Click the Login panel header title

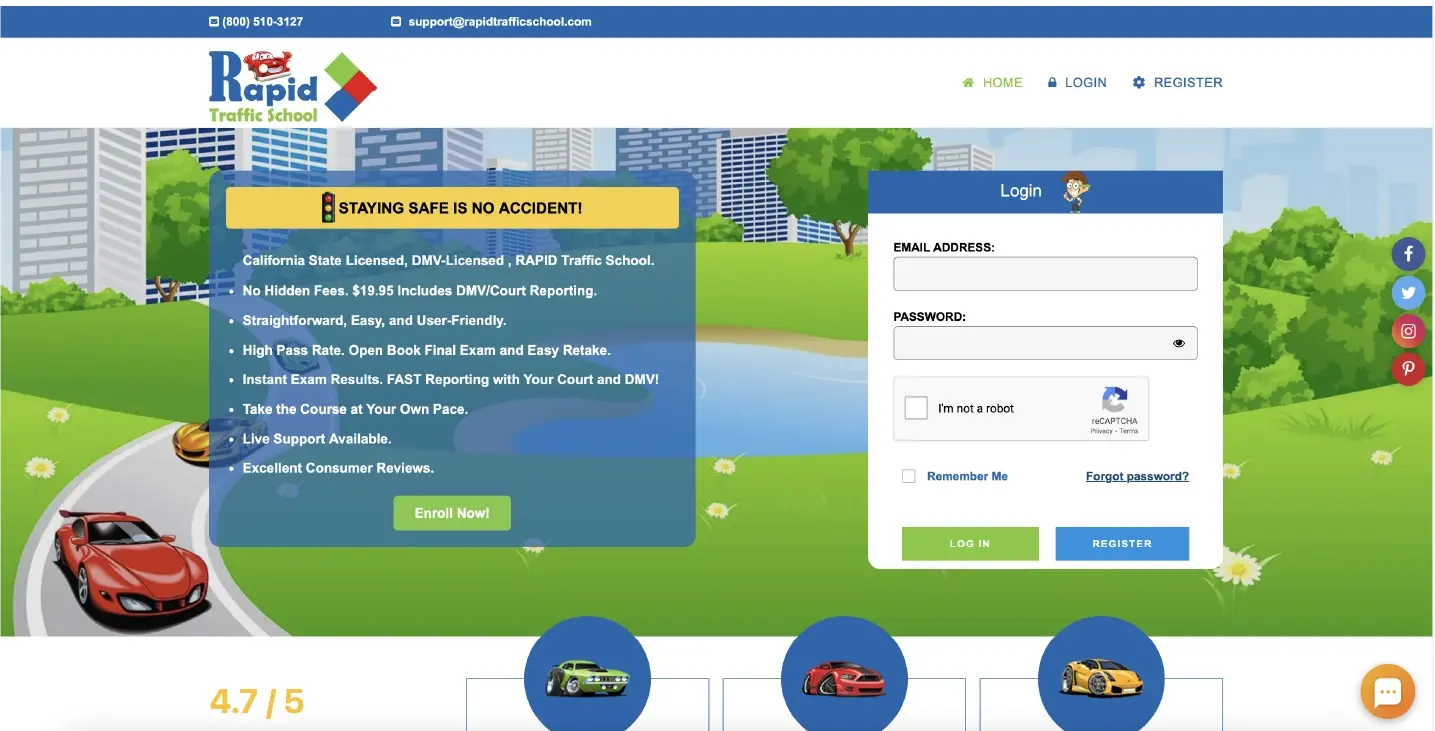pyautogui.click(x=1021, y=191)
